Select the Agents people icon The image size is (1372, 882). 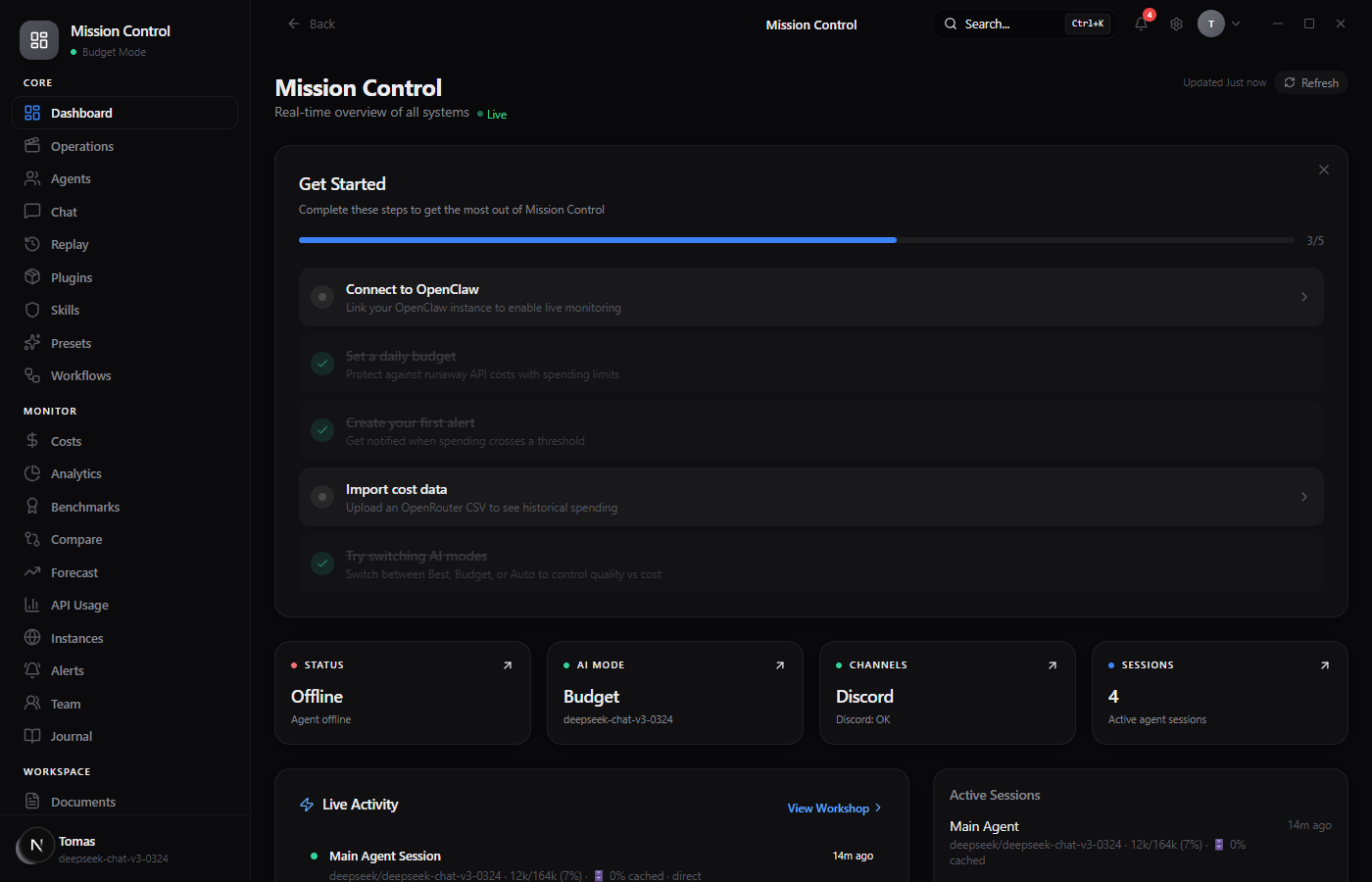32,178
